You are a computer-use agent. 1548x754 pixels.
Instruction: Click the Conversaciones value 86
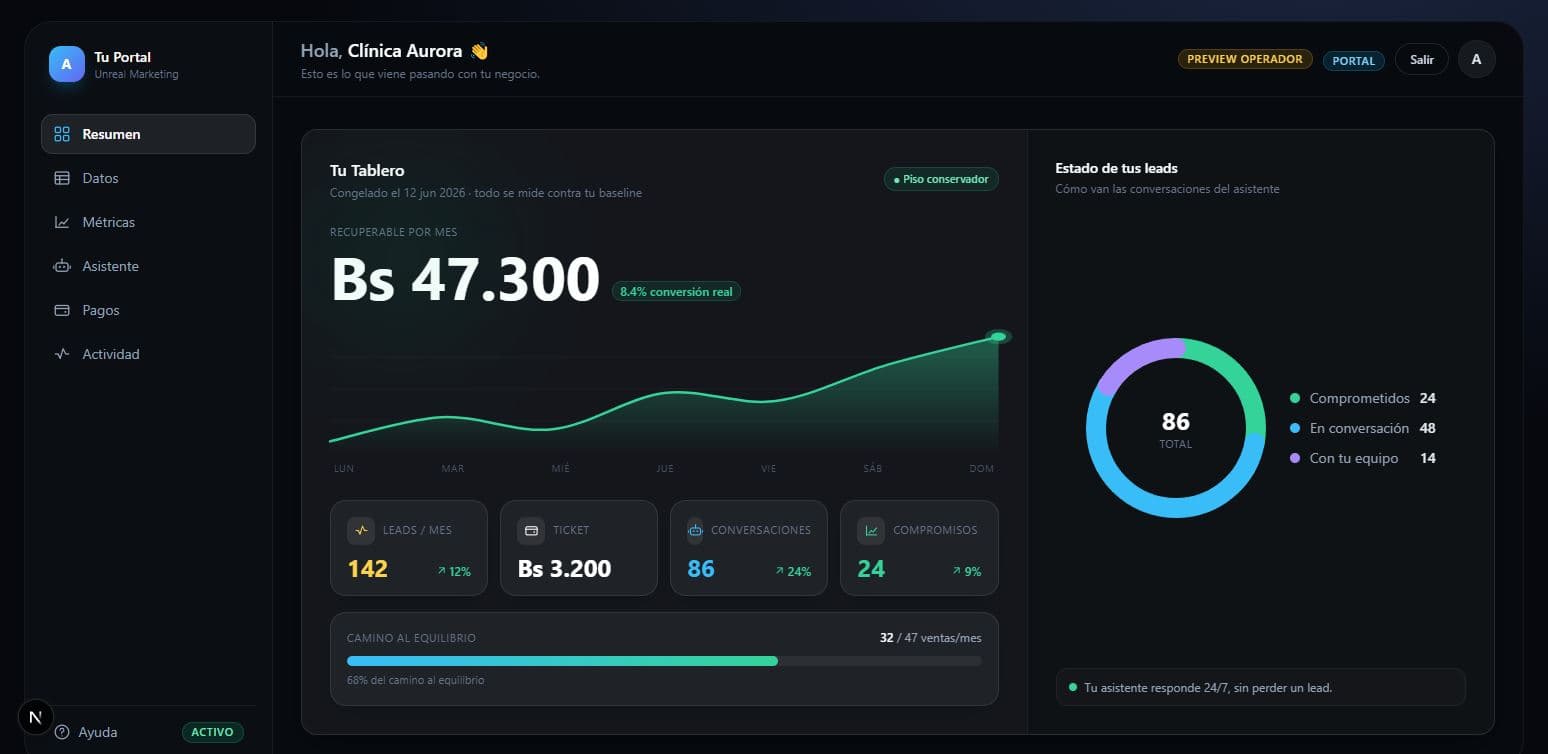[x=701, y=569]
